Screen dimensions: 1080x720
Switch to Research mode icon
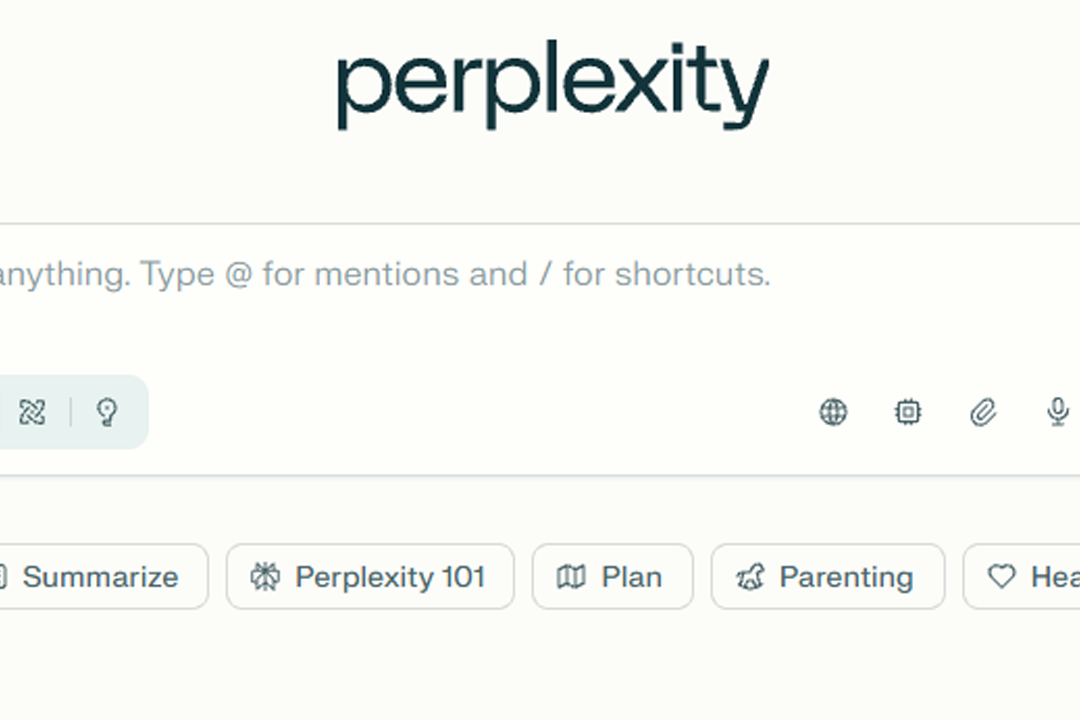32,412
